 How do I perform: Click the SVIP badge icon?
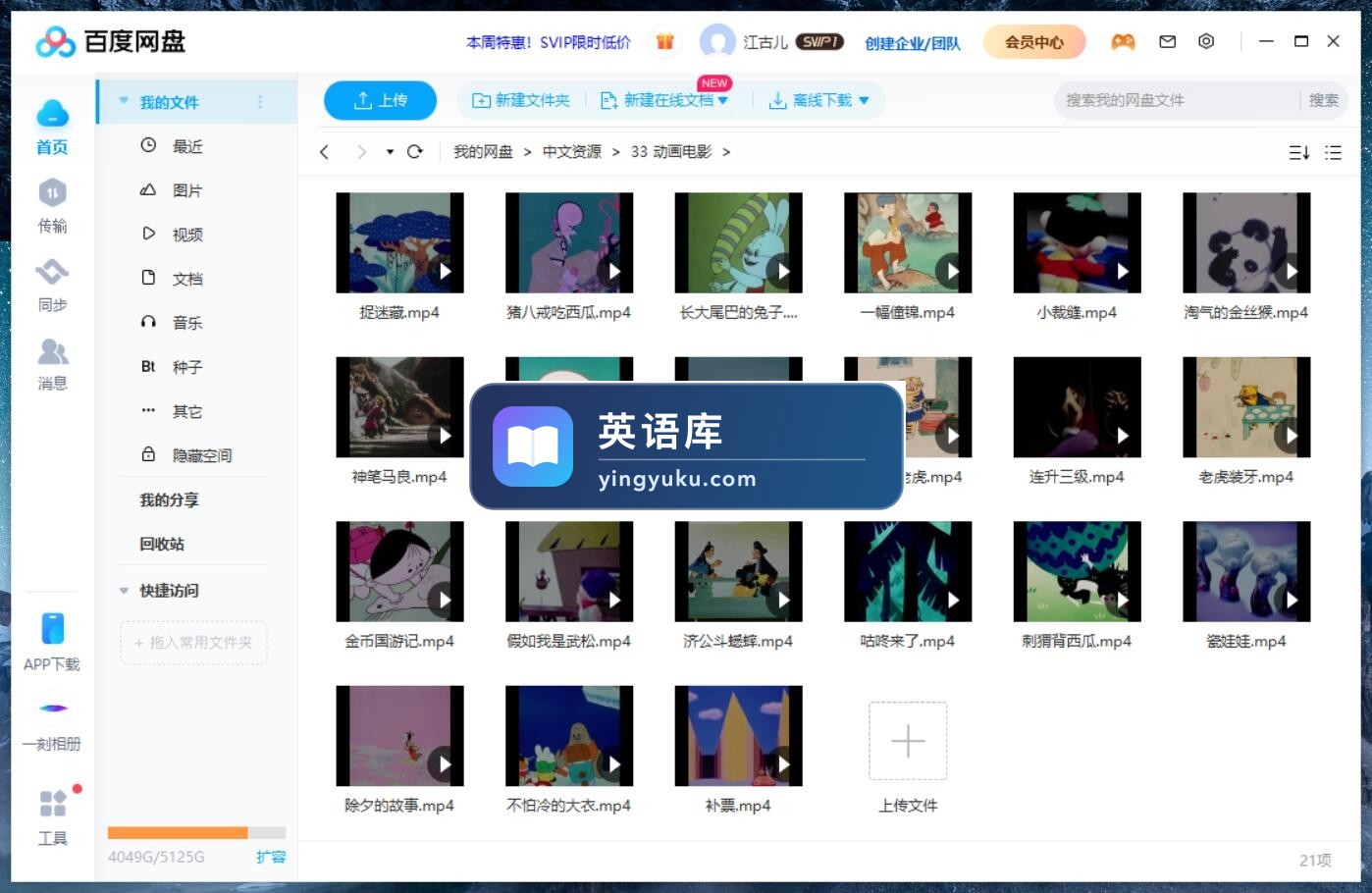point(819,41)
